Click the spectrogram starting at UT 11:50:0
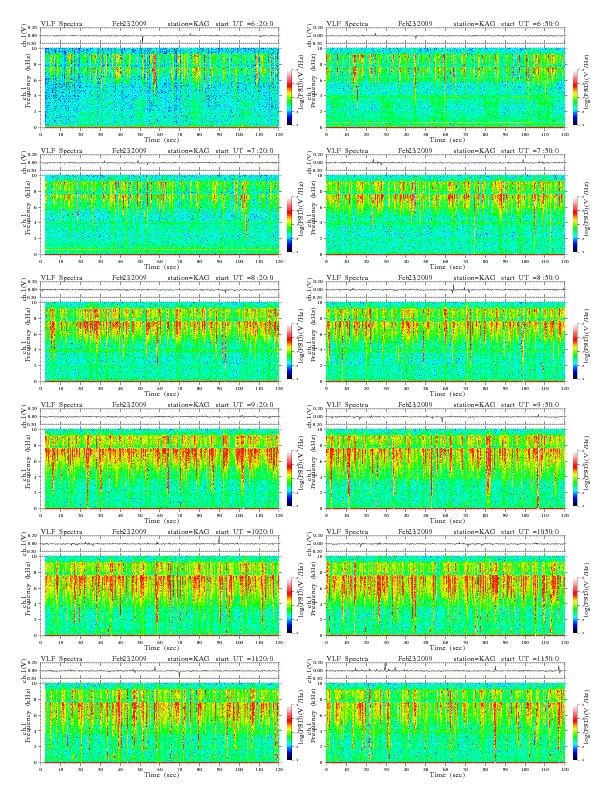 (445, 723)
